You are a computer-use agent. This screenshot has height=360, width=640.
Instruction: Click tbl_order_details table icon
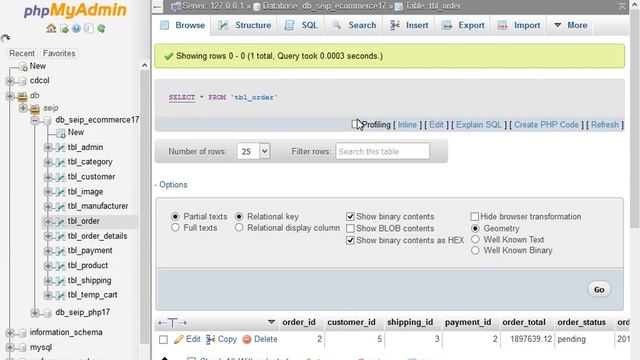pos(60,236)
